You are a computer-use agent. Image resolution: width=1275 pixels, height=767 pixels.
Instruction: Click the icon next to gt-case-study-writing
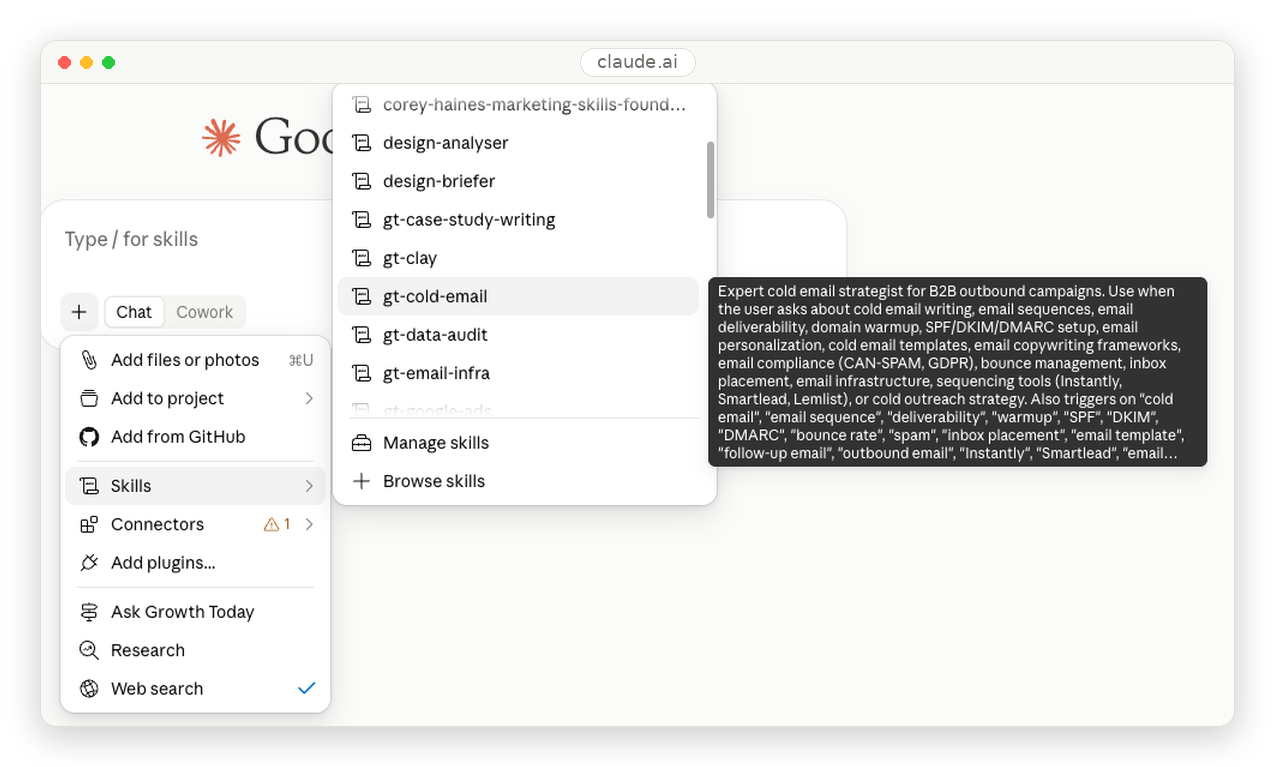pyautogui.click(x=361, y=220)
